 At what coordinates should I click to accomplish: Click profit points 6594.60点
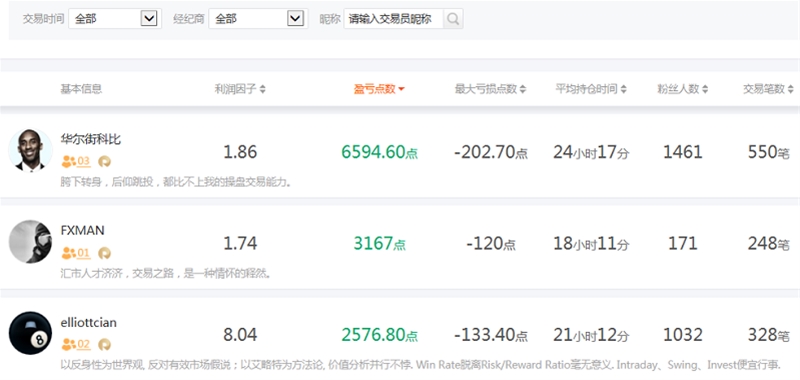coord(380,152)
